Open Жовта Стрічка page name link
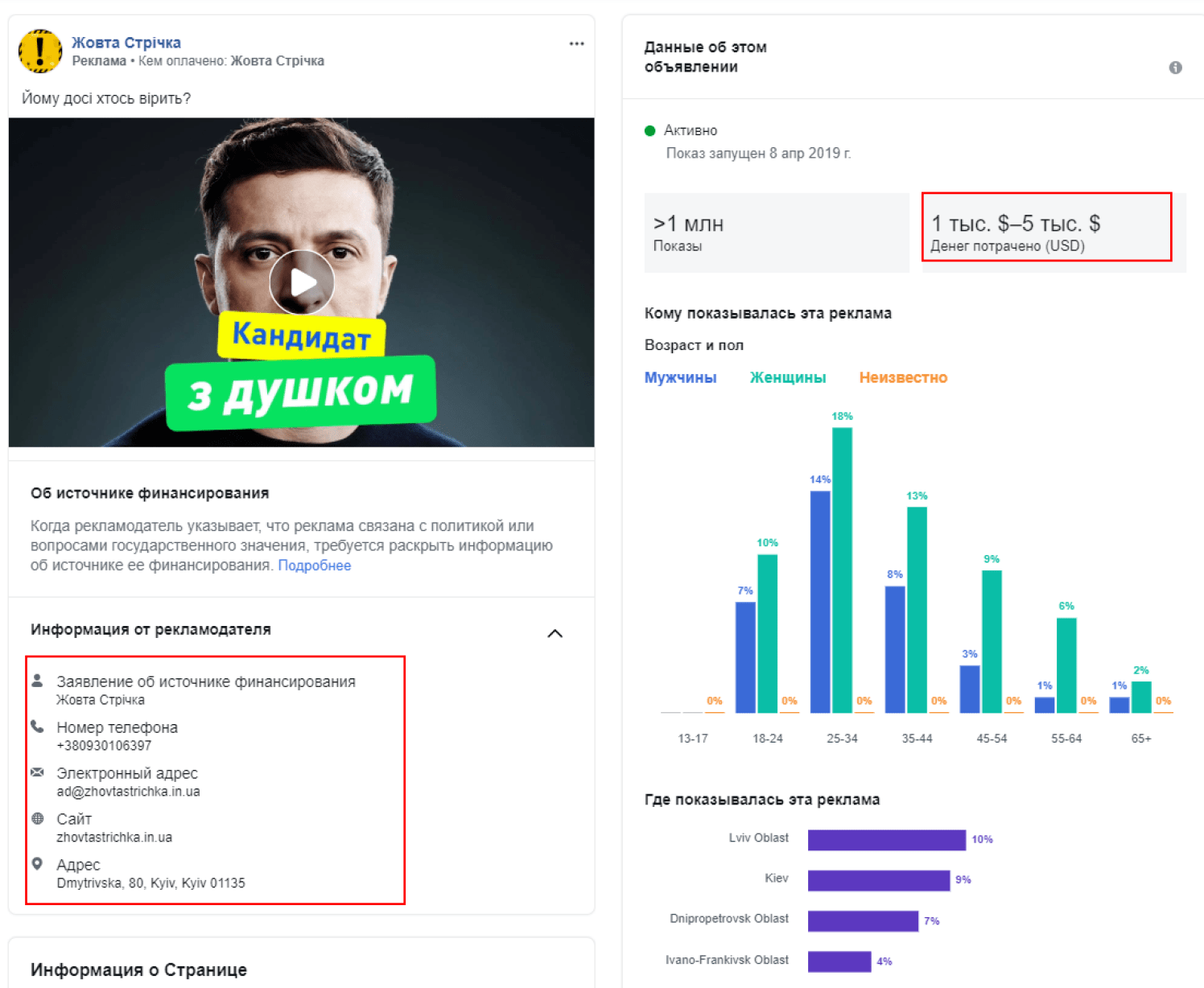The height and width of the screenshot is (988, 1204). [126, 43]
